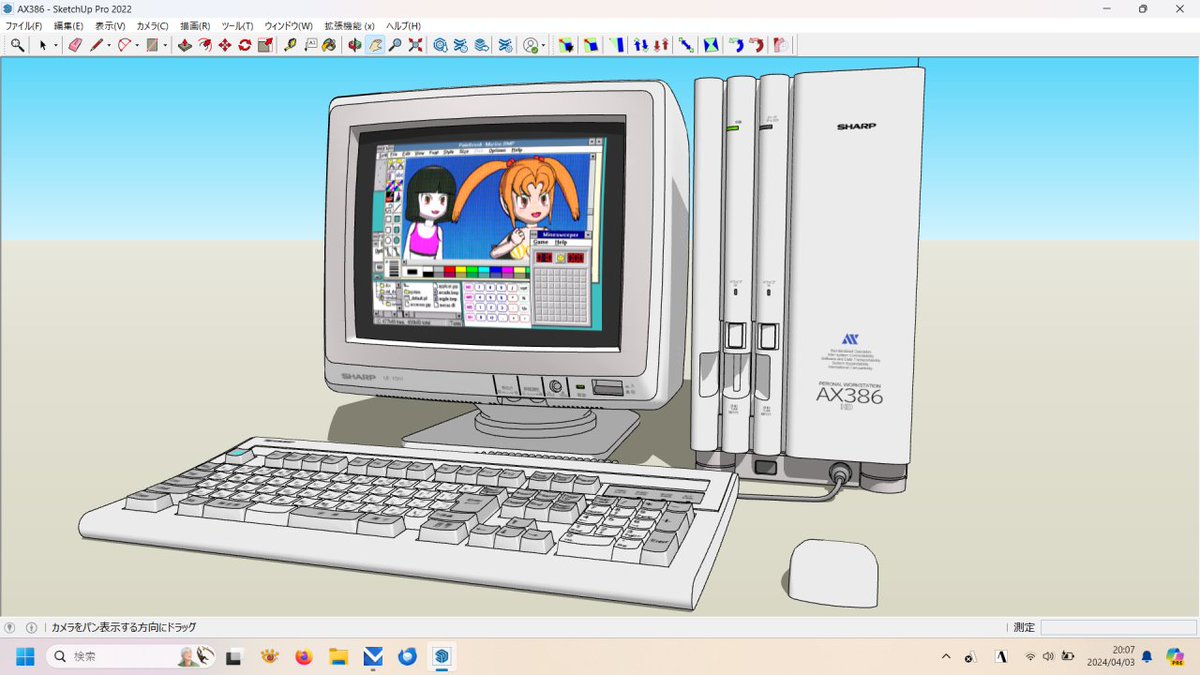Click the SketchUp taskbar icon
The image size is (1200, 675).
pyautogui.click(x=442, y=657)
